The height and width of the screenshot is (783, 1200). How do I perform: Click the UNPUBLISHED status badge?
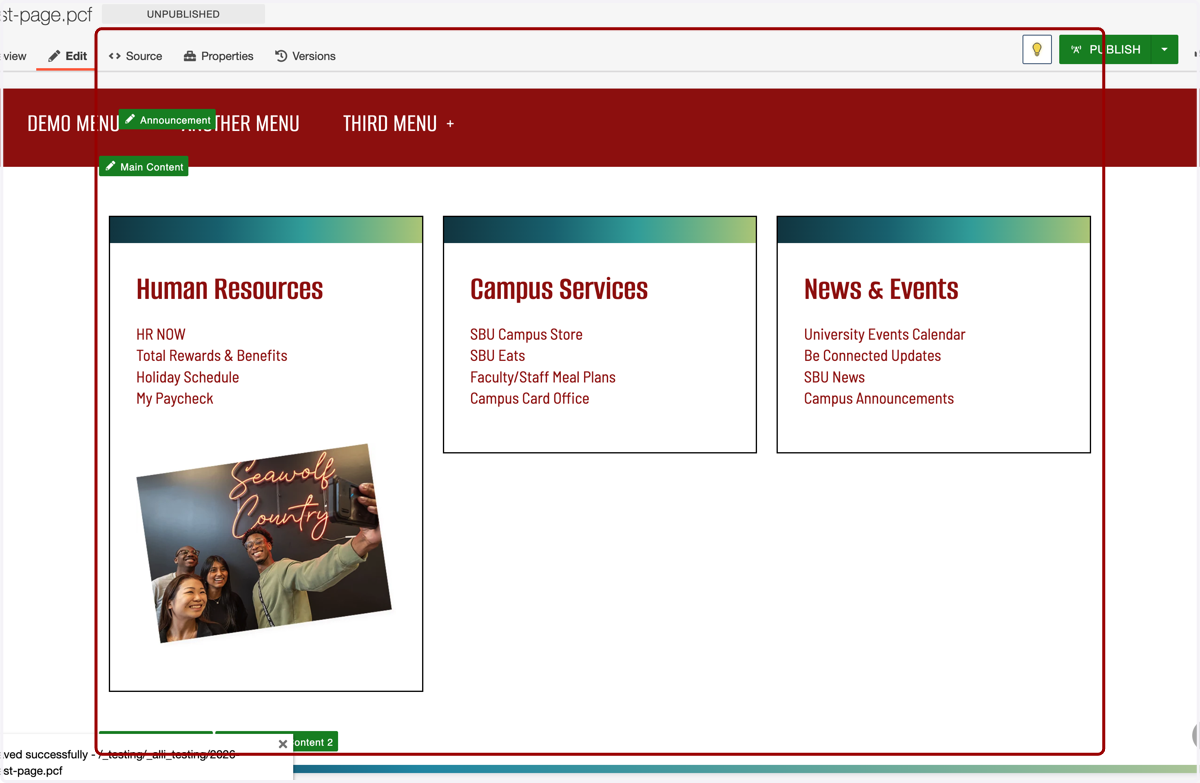(183, 14)
